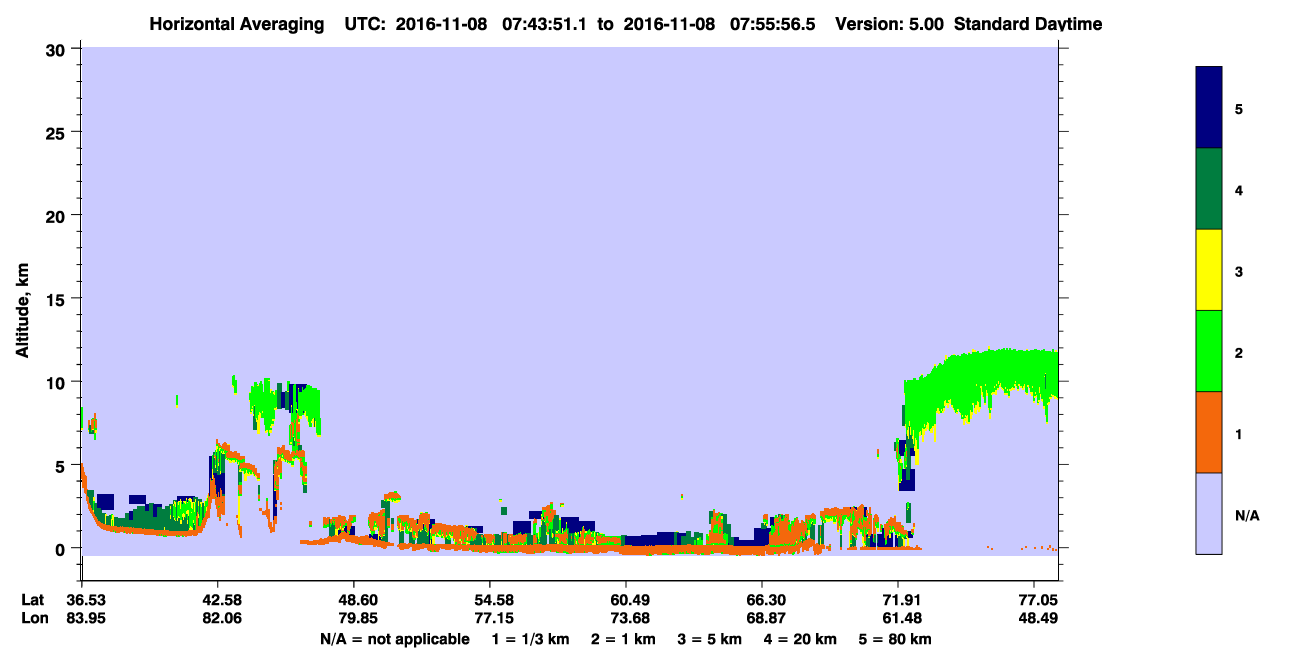The height and width of the screenshot is (667, 1300).
Task: Click the bright green level 2 colorbar swatch
Action: pos(1209,351)
